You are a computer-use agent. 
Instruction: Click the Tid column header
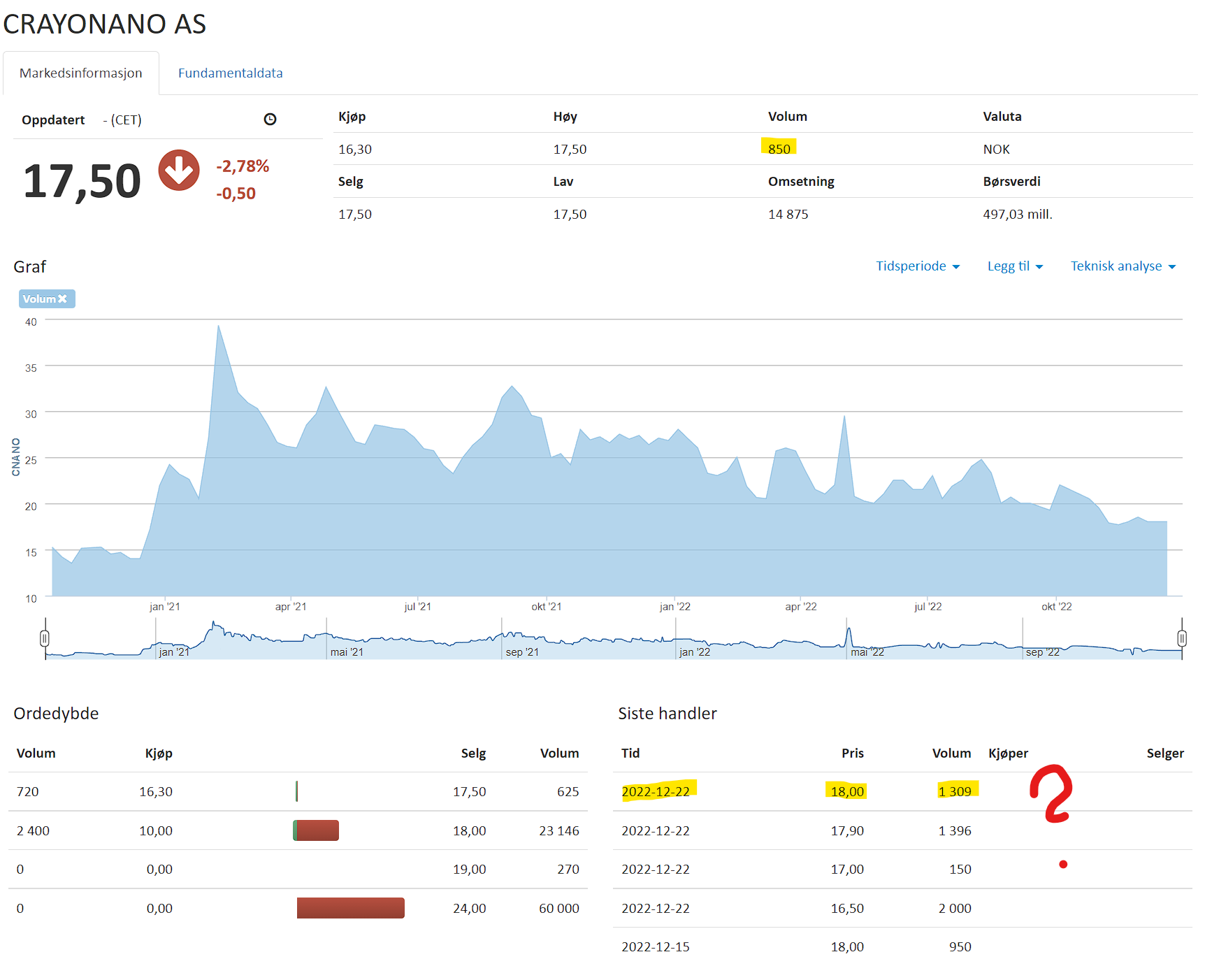(x=630, y=754)
